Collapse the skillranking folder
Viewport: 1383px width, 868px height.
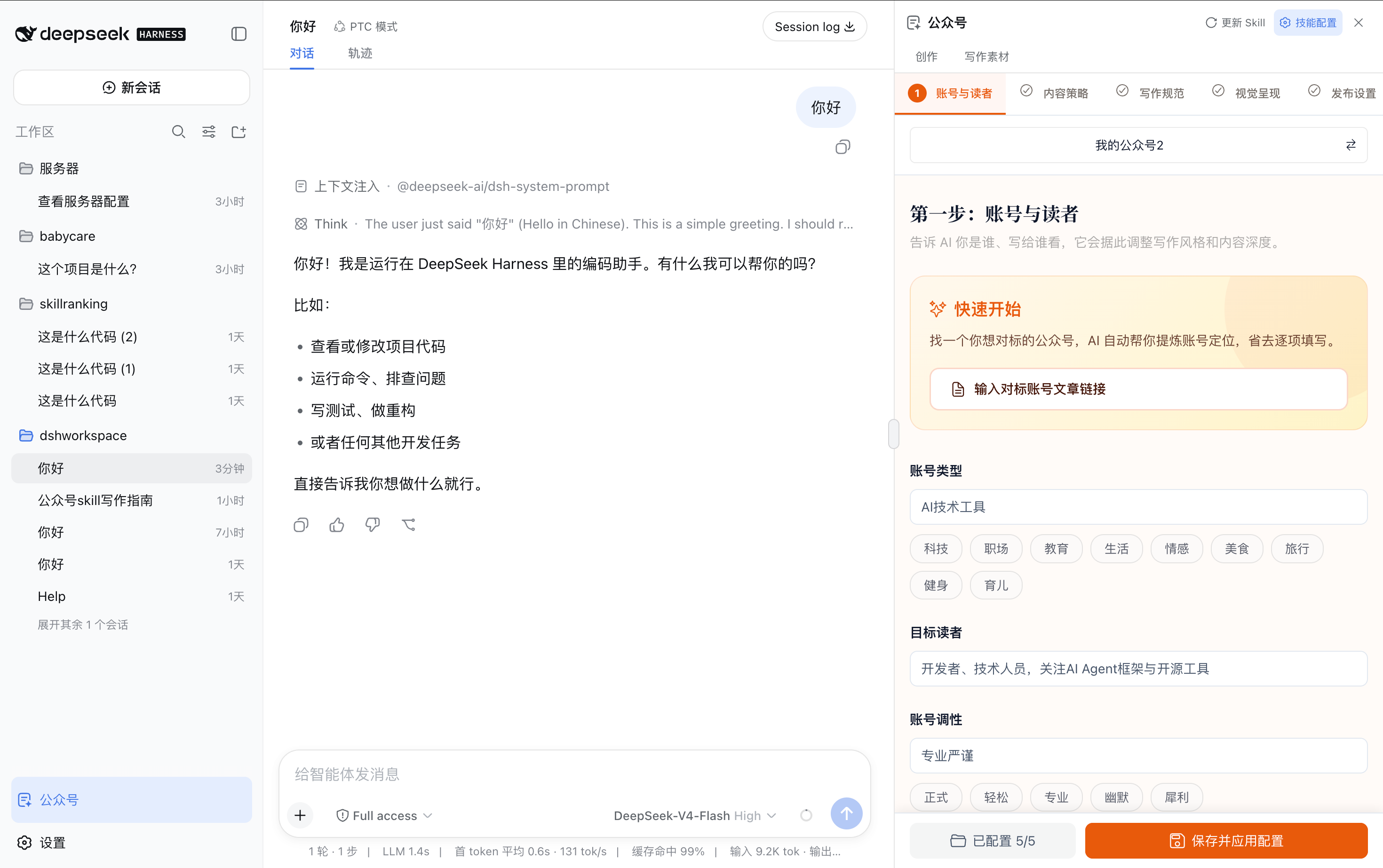(x=132, y=304)
